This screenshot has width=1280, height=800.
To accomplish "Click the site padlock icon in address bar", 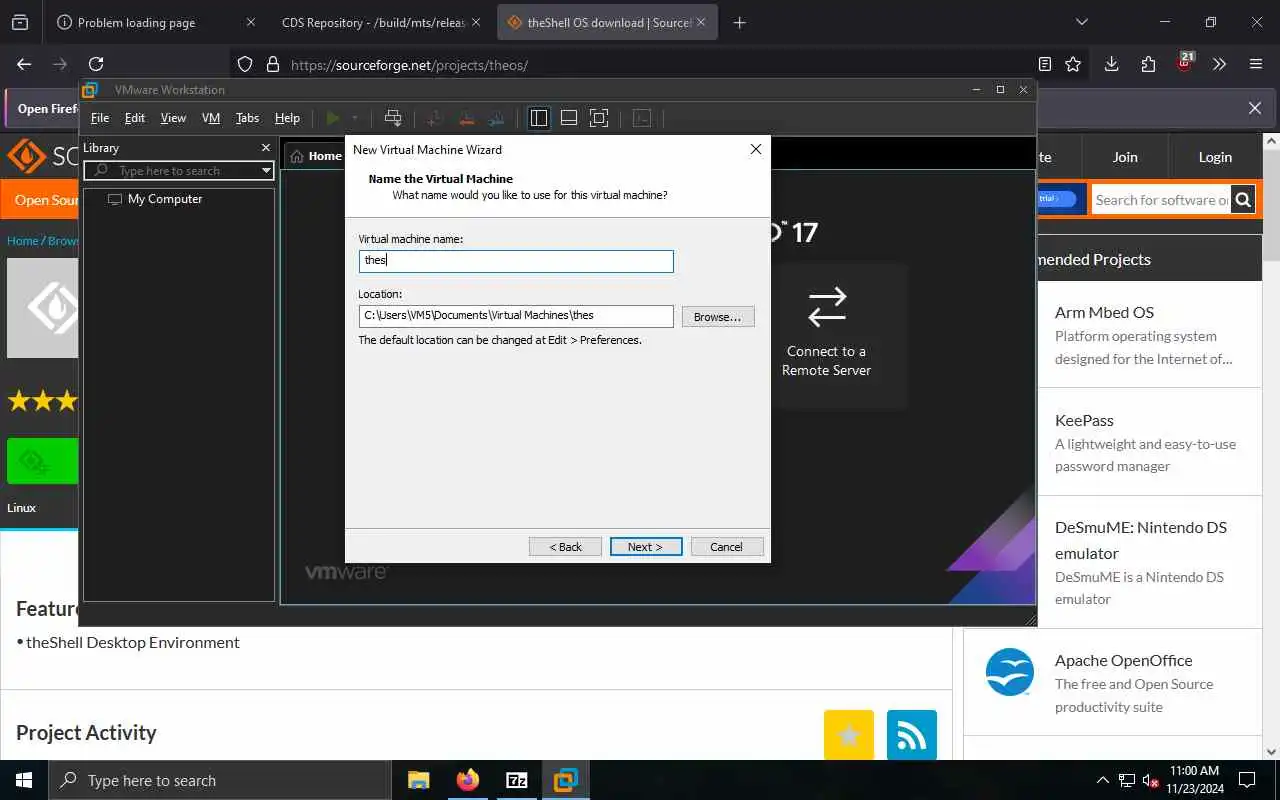I will click(x=272, y=65).
